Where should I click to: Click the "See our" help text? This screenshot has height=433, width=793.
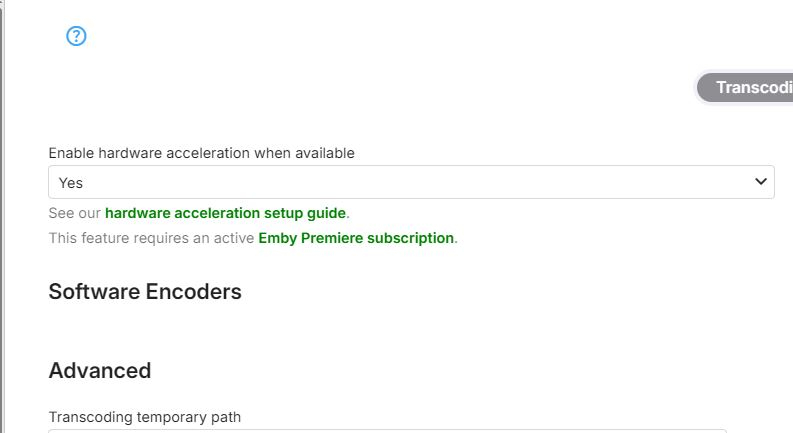75,213
